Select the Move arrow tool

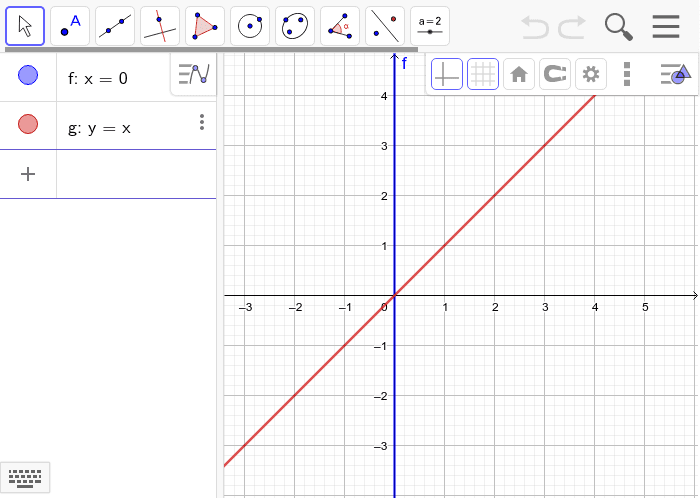pos(25,26)
